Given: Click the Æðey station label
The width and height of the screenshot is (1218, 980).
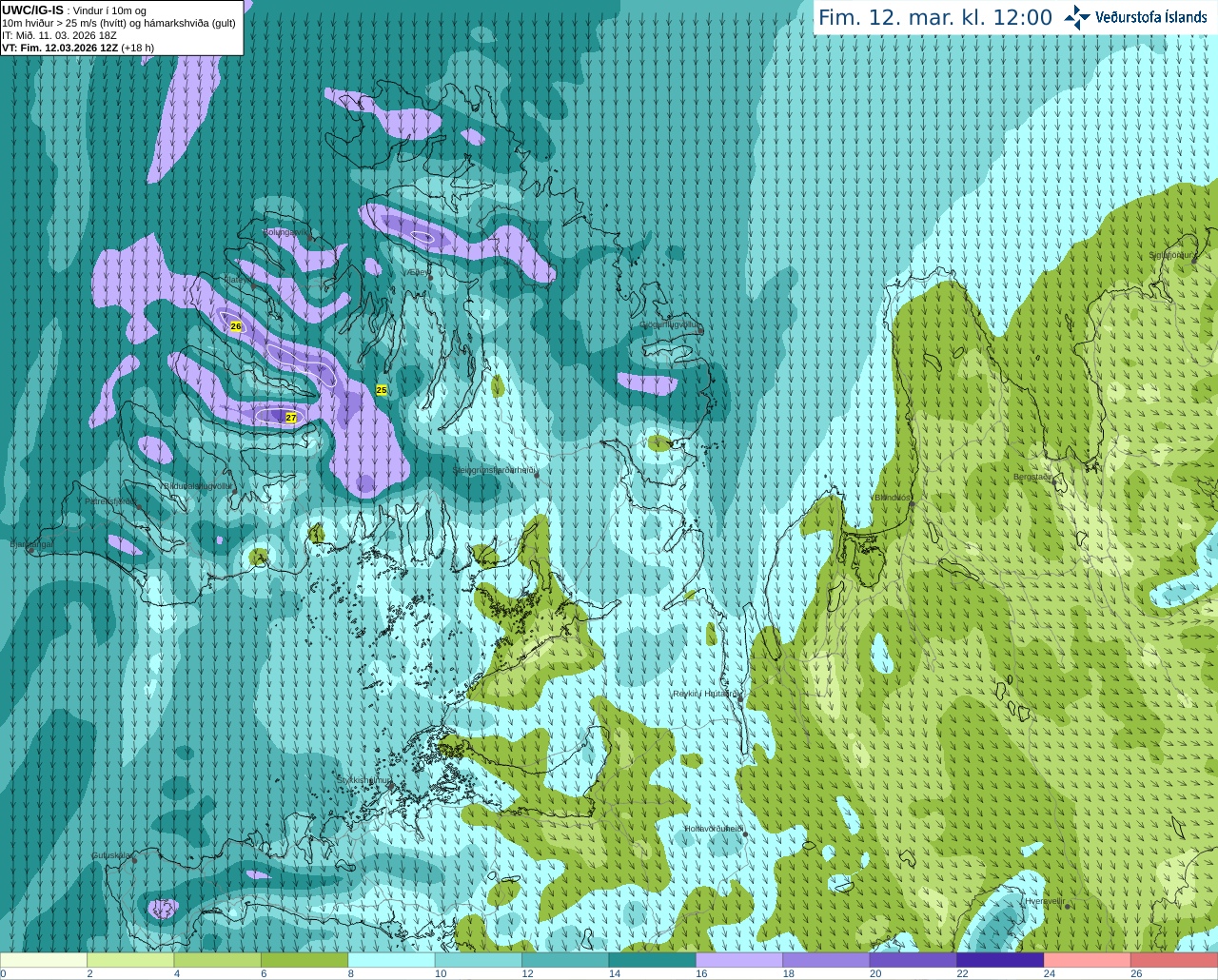Looking at the screenshot, I should click(419, 272).
